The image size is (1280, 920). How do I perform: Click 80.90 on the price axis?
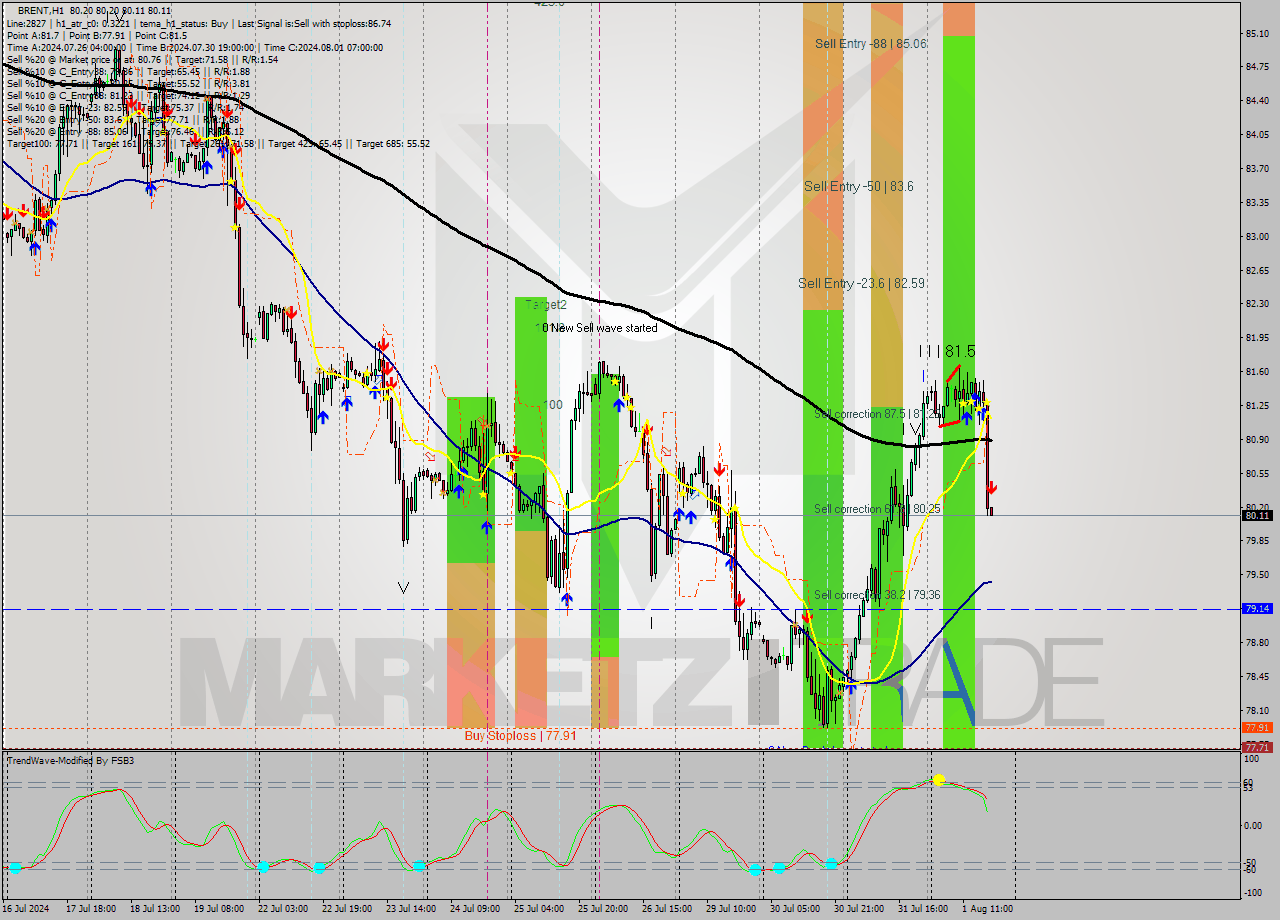1257,440
